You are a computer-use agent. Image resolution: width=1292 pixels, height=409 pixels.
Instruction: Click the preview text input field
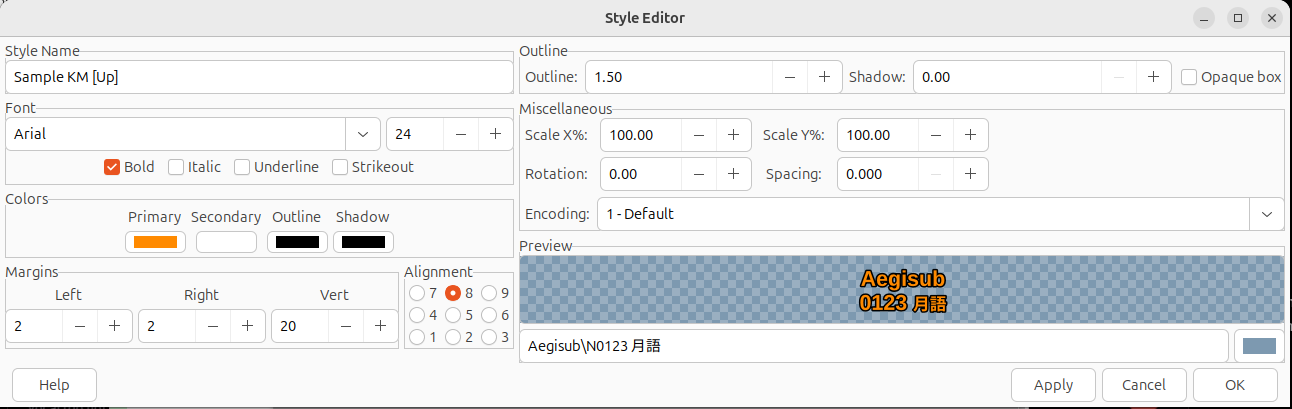click(x=874, y=347)
